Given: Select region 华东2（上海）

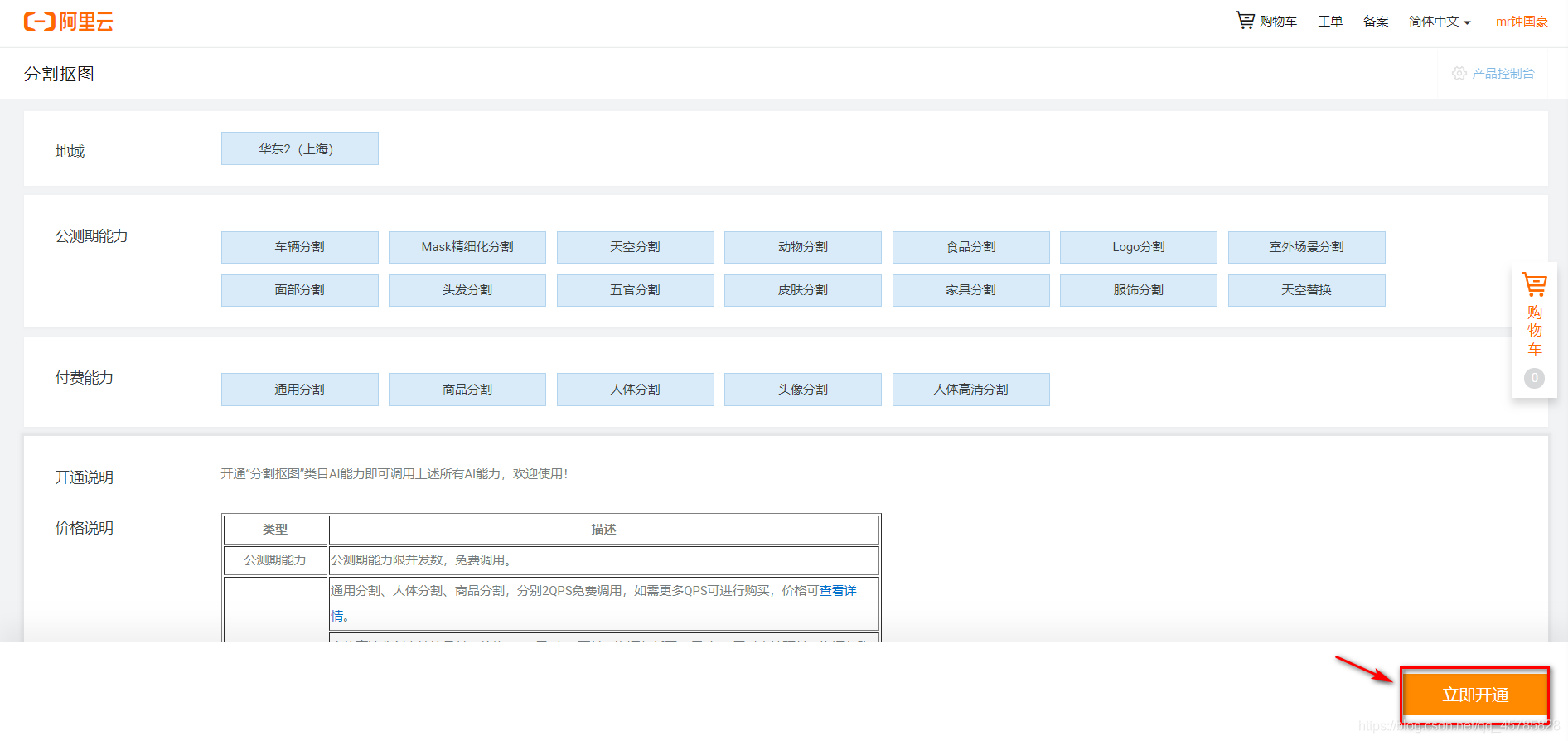Looking at the screenshot, I should 300,148.
